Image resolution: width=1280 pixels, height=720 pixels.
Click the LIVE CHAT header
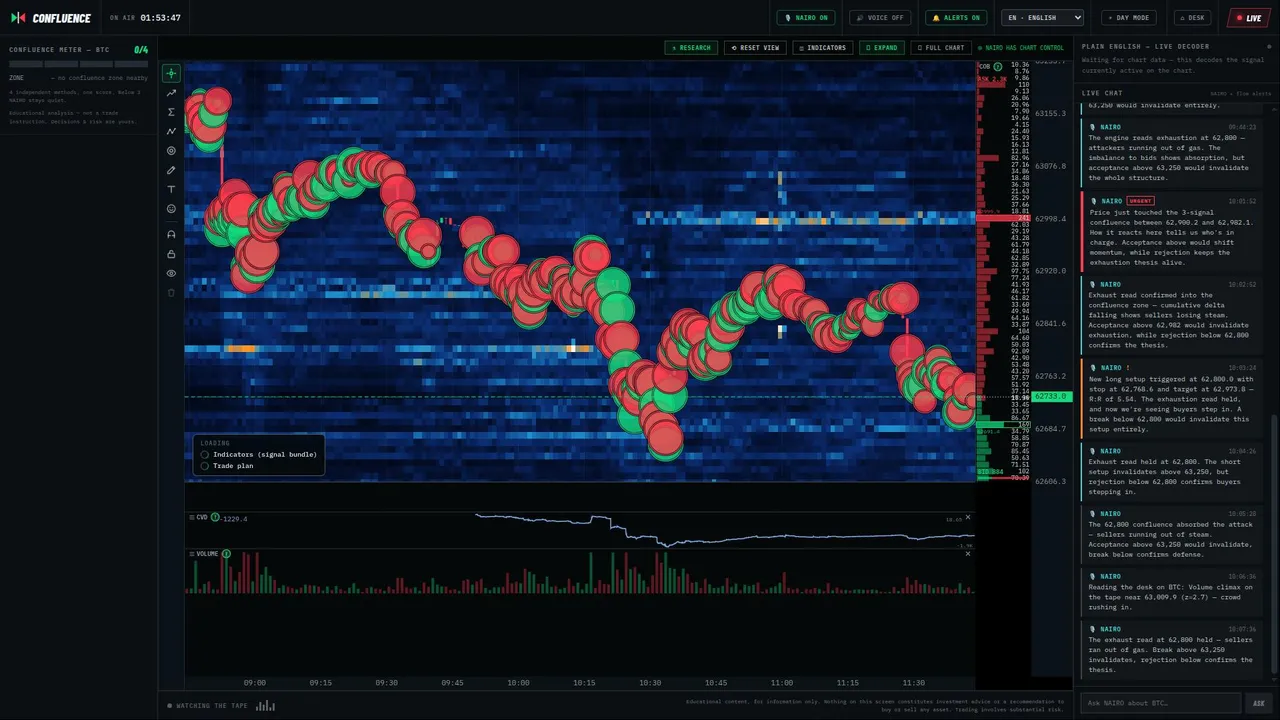(x=1102, y=93)
